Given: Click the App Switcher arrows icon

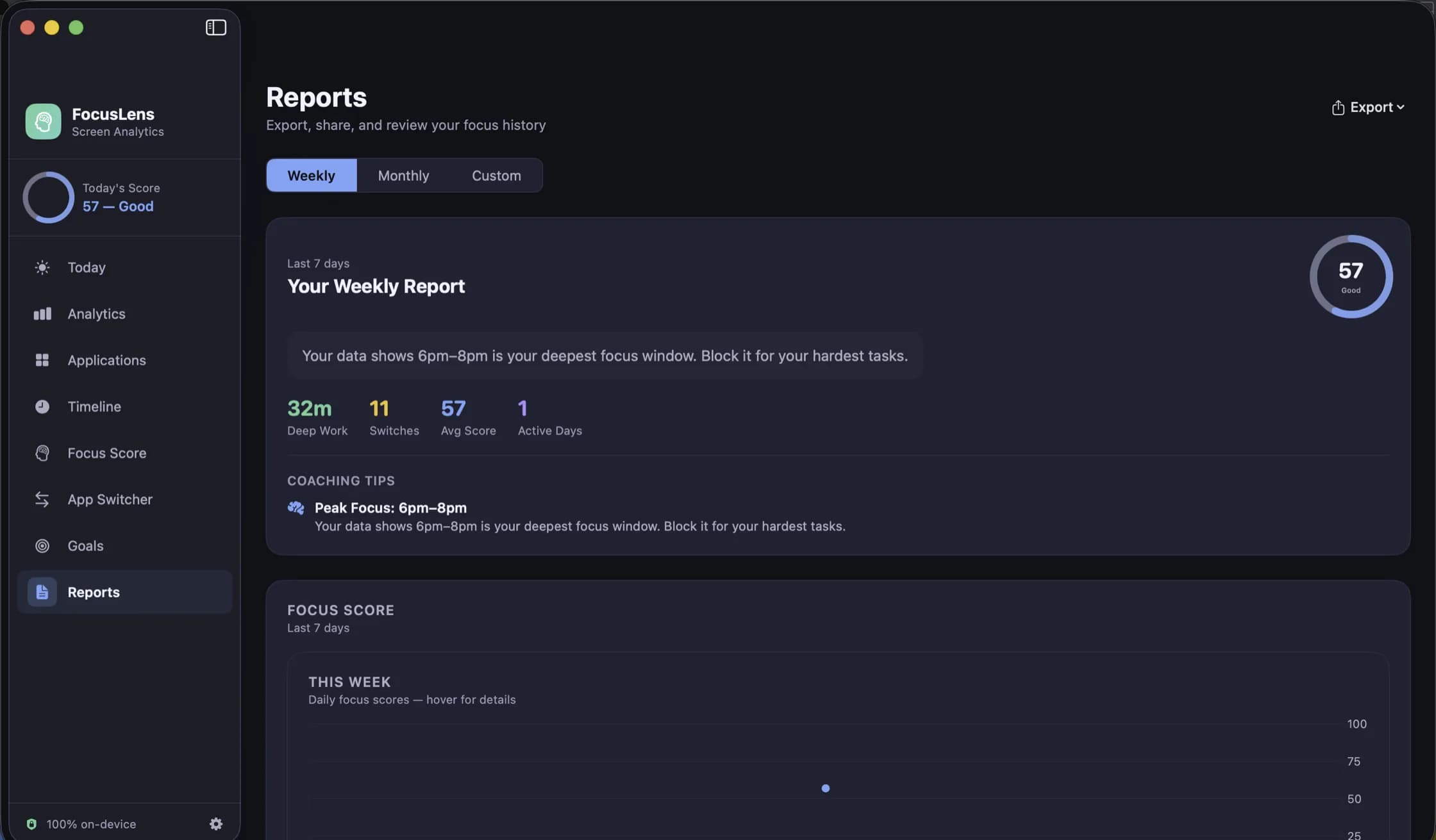Looking at the screenshot, I should [x=42, y=499].
